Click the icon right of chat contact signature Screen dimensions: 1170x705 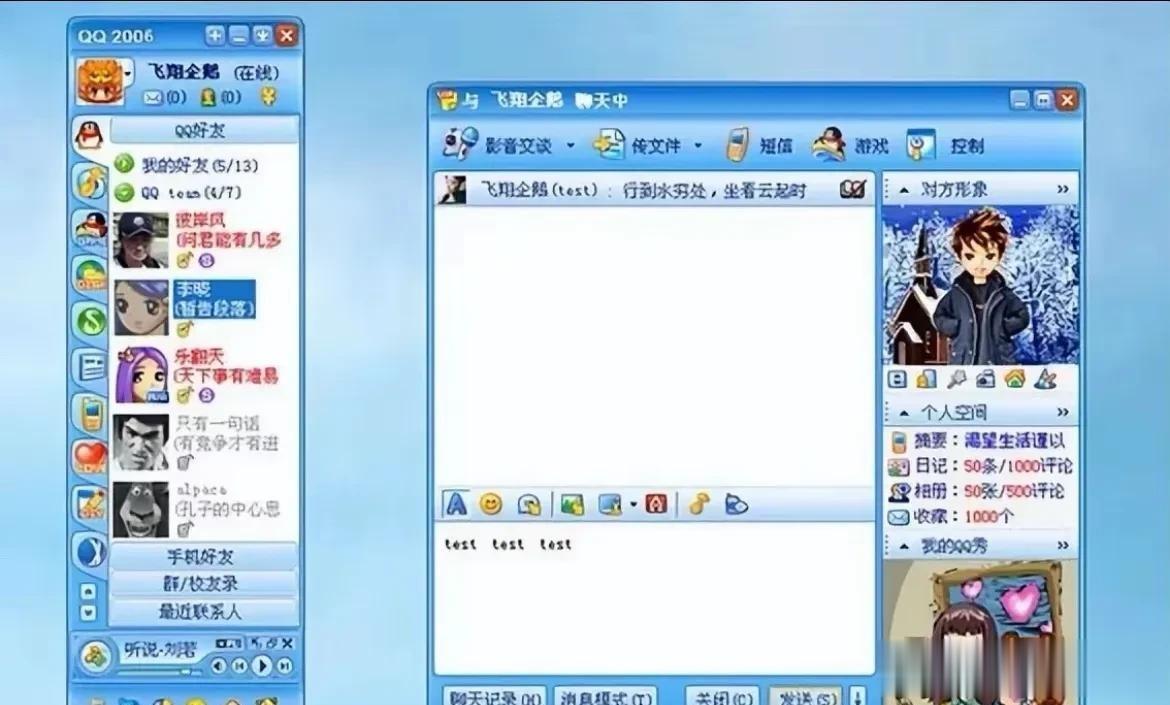point(851,189)
